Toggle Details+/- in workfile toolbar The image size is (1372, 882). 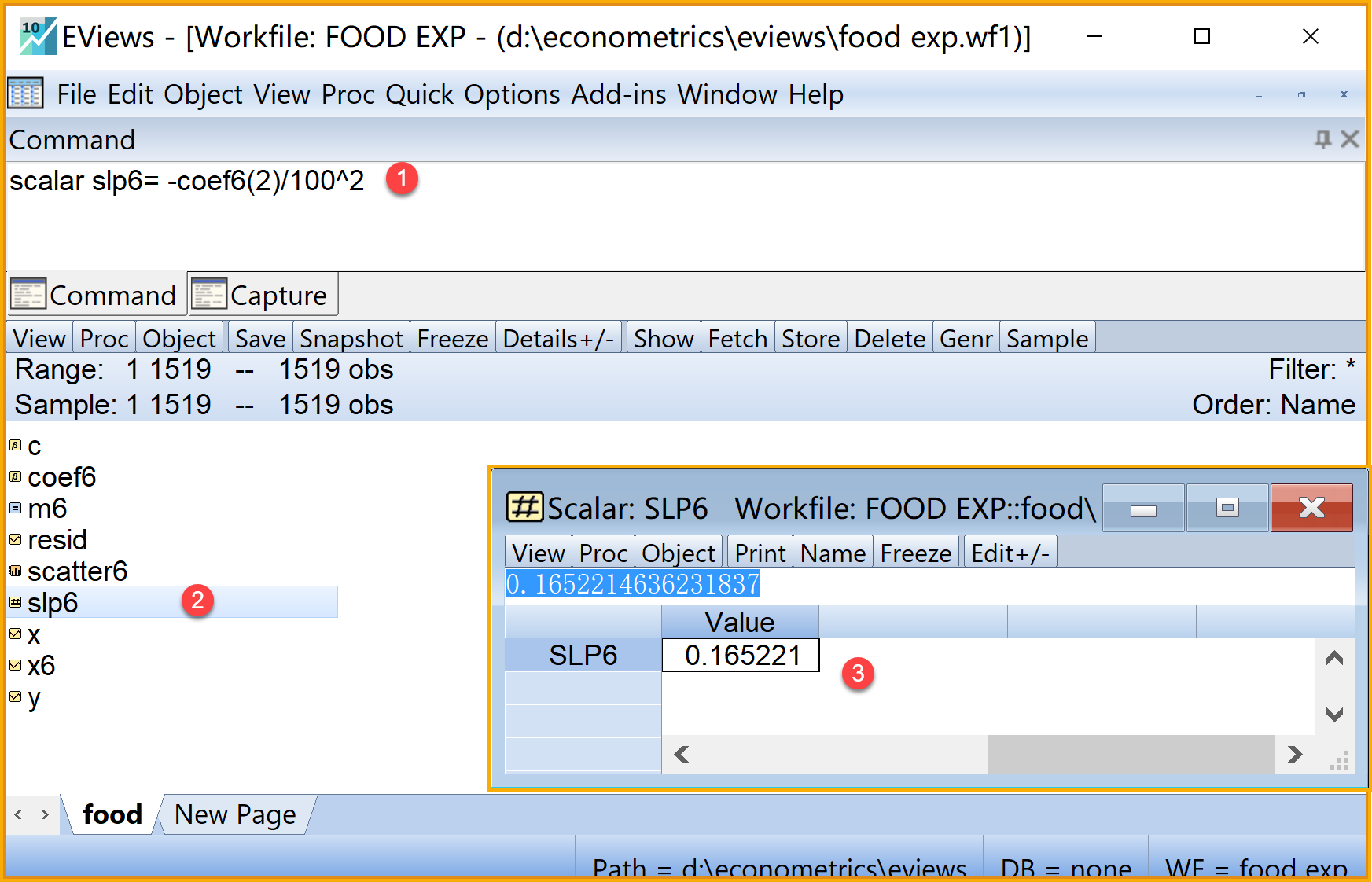[558, 339]
